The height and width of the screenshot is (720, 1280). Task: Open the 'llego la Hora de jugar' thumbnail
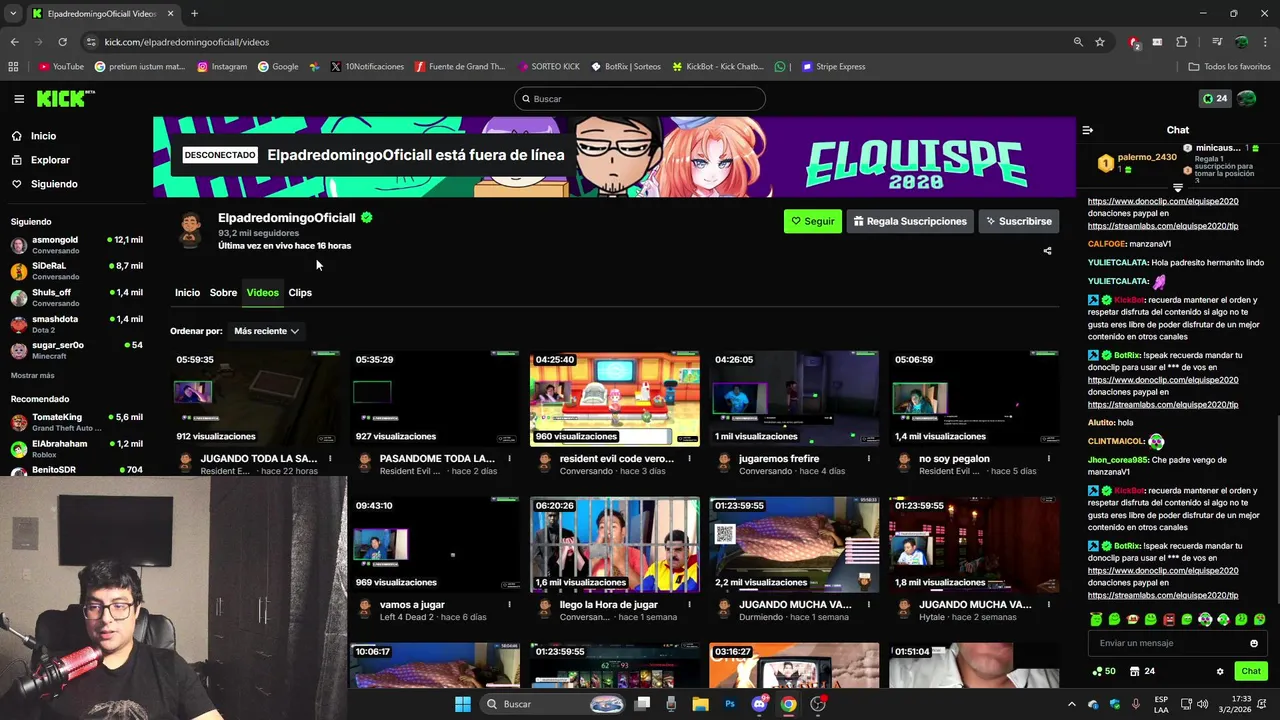click(x=615, y=545)
